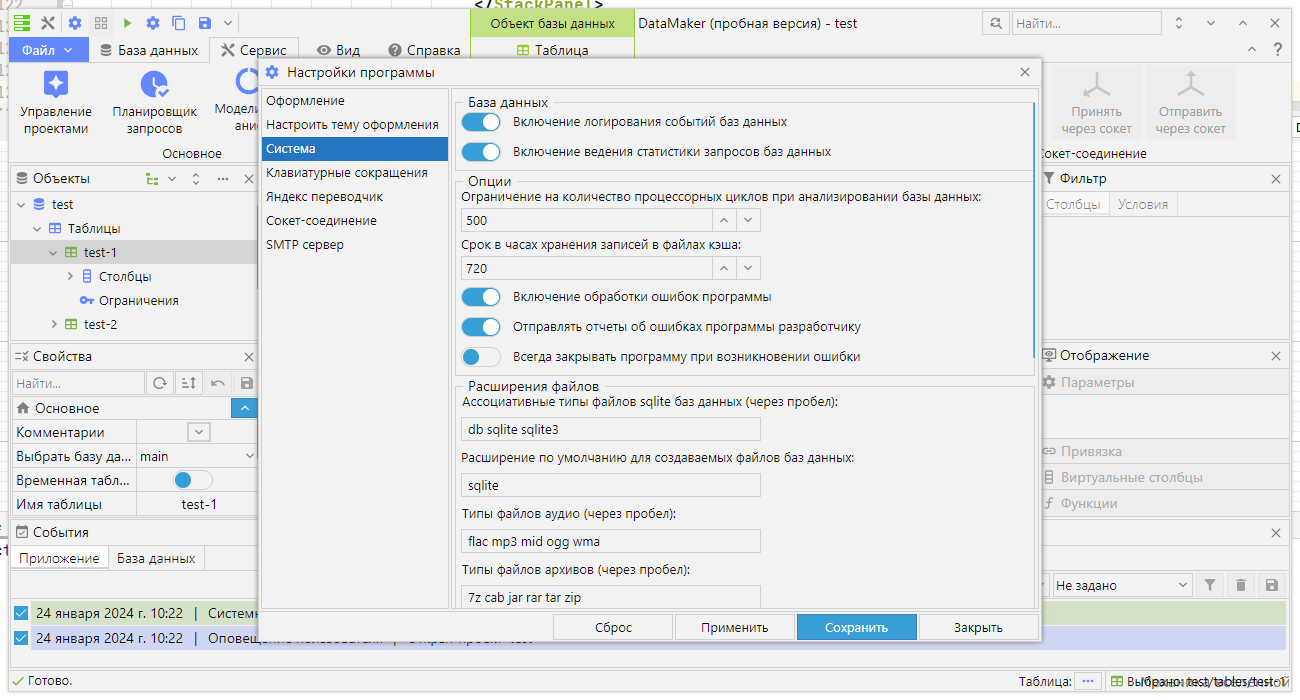This screenshot has height=700, width=1300.
Task: Select the Таблица contextual tab
Action: (552, 50)
